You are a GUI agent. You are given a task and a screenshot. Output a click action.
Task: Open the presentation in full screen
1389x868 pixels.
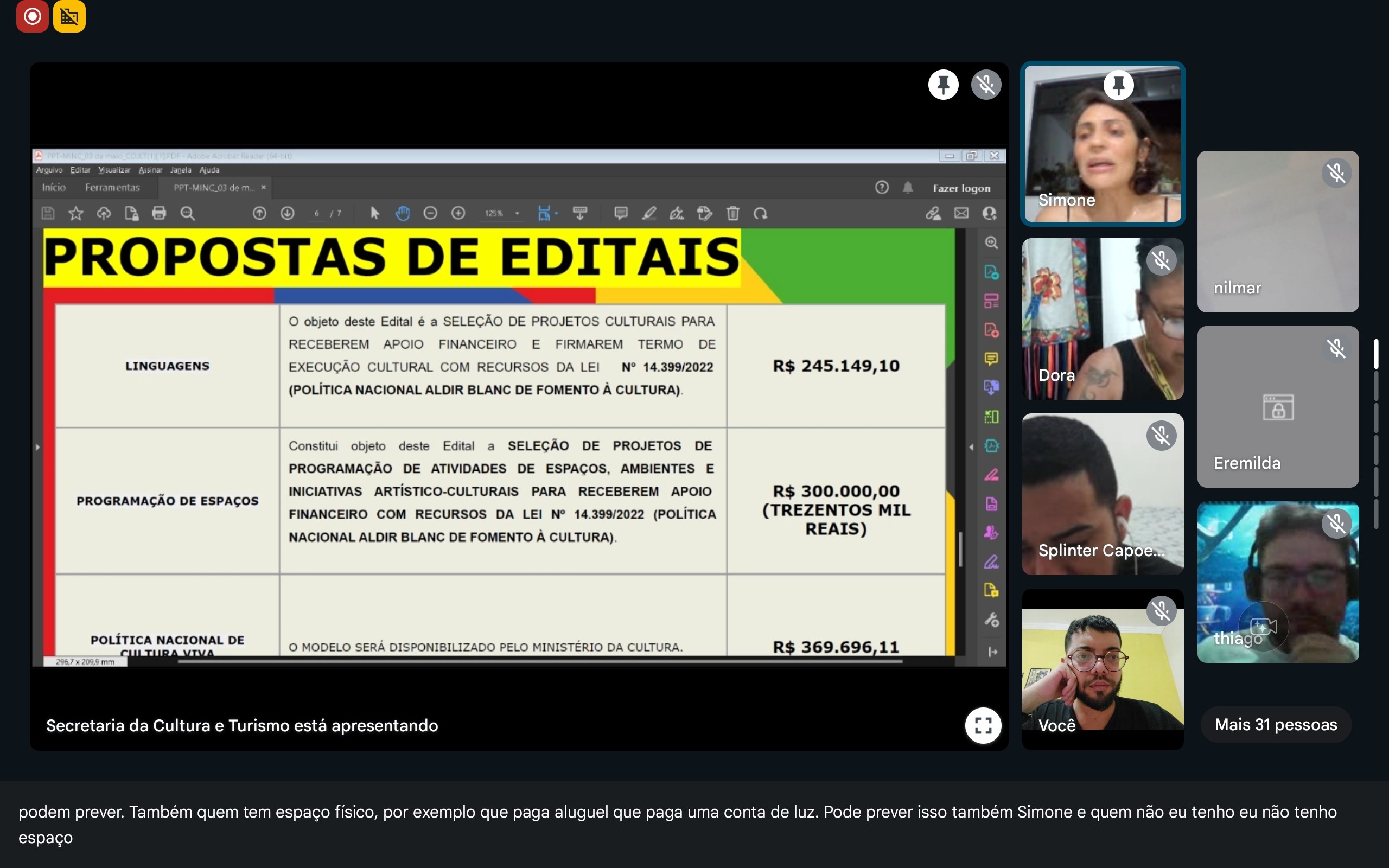coord(983,725)
